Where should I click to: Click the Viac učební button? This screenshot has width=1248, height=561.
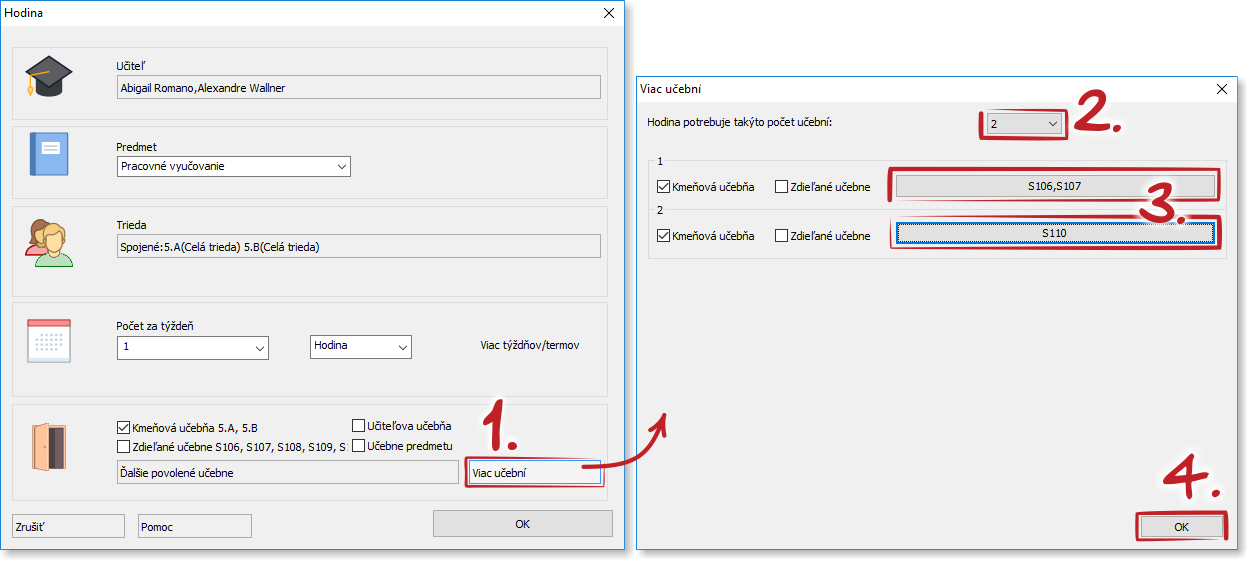(x=534, y=473)
